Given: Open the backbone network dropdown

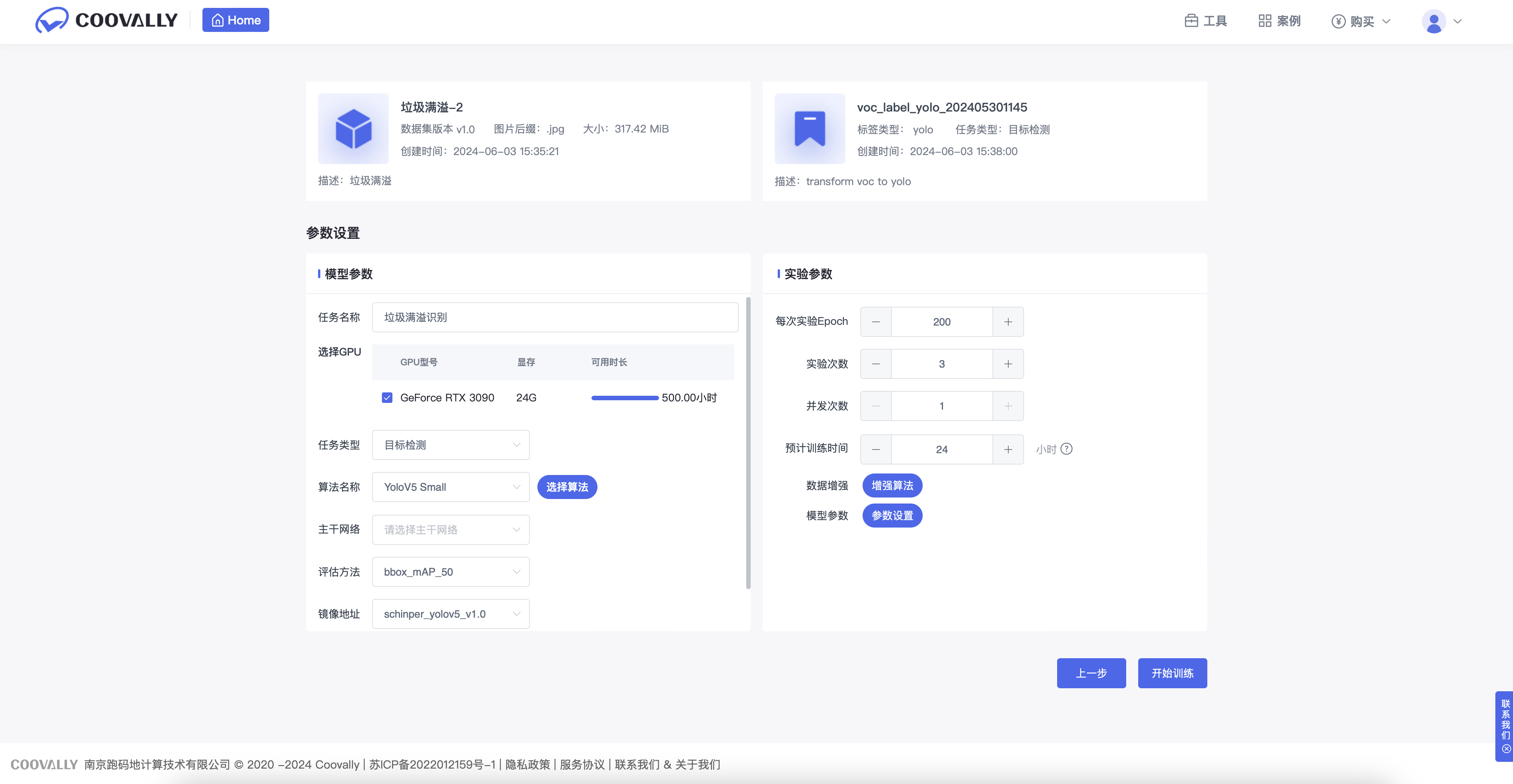Looking at the screenshot, I should [x=451, y=530].
